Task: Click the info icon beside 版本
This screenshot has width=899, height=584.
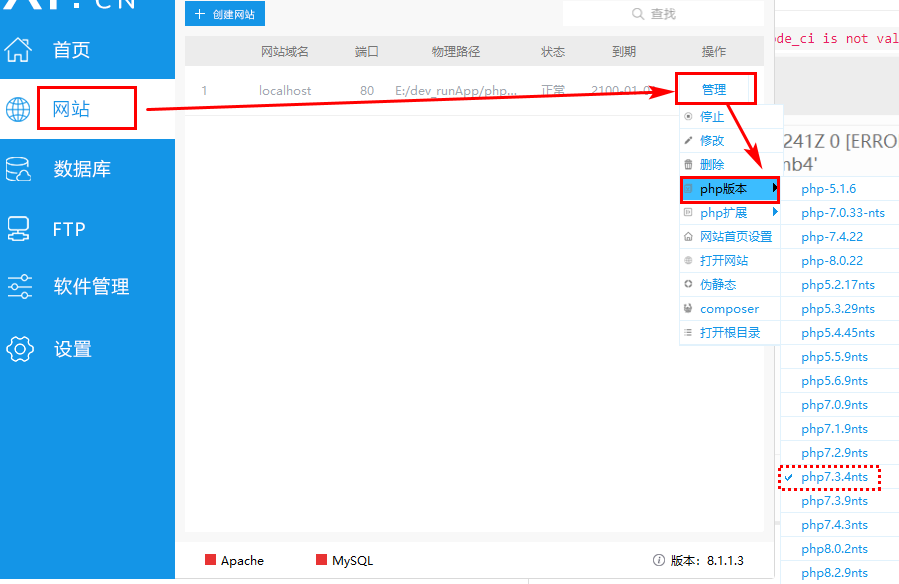Action: pos(659,560)
